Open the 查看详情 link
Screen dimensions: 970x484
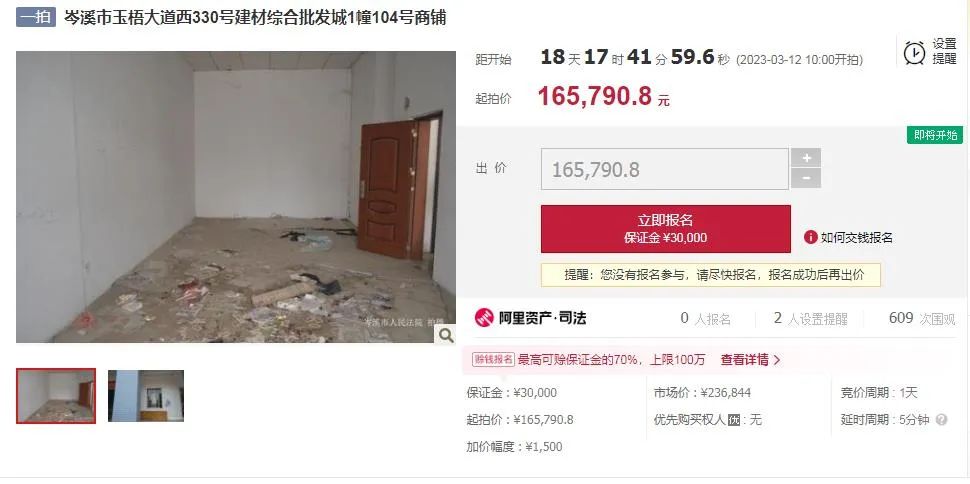[x=750, y=360]
